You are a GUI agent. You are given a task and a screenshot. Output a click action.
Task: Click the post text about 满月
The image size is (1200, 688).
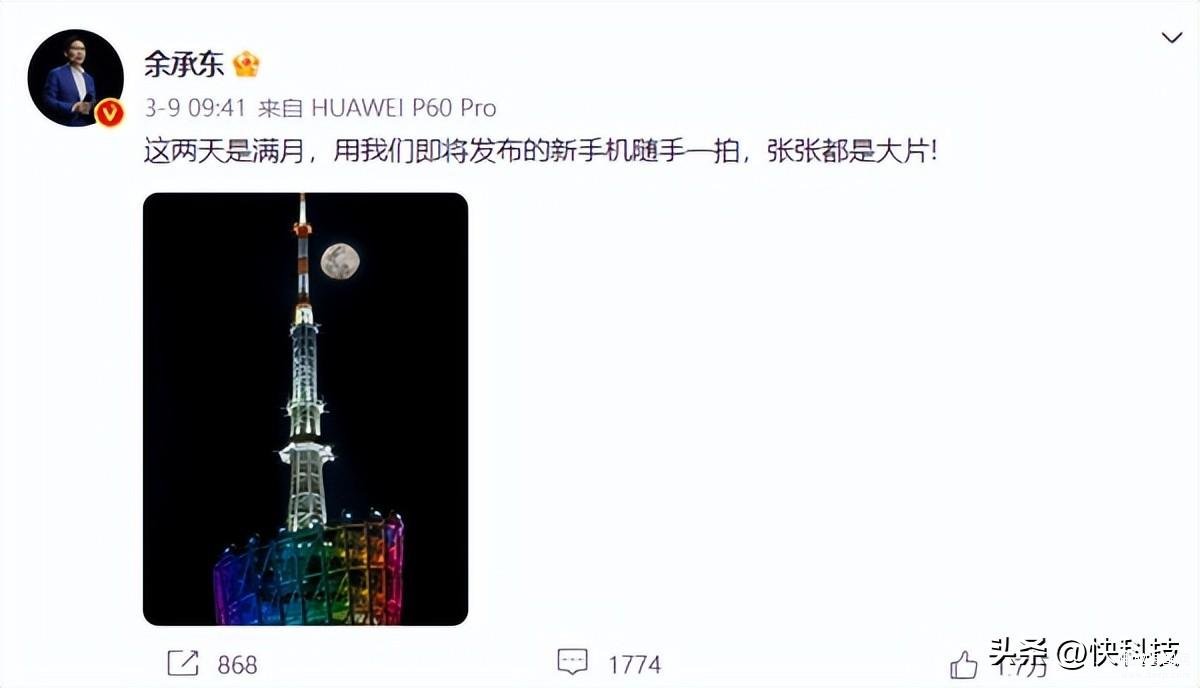(541, 153)
